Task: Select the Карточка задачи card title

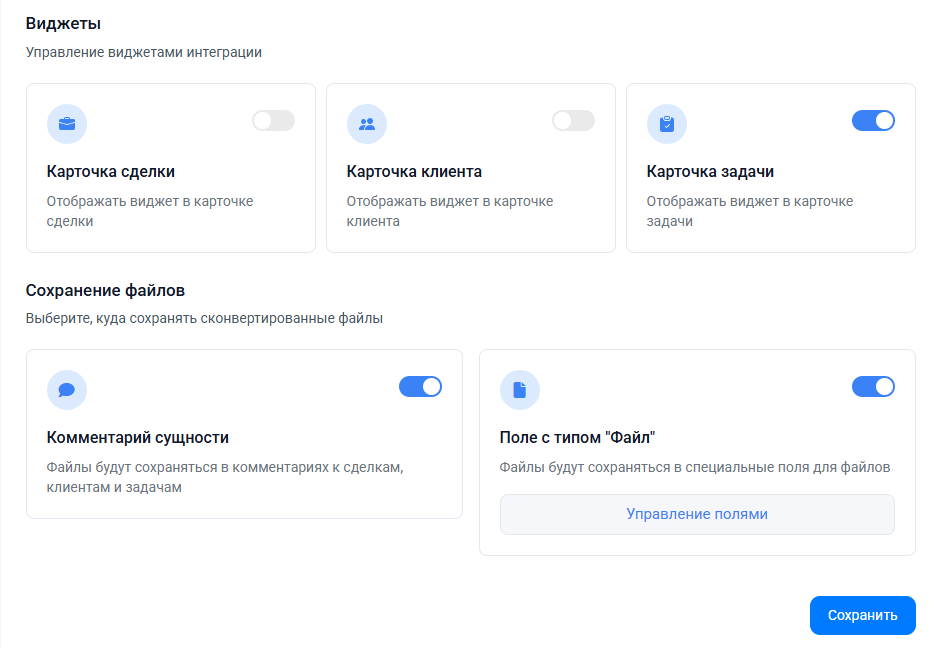Action: (710, 172)
